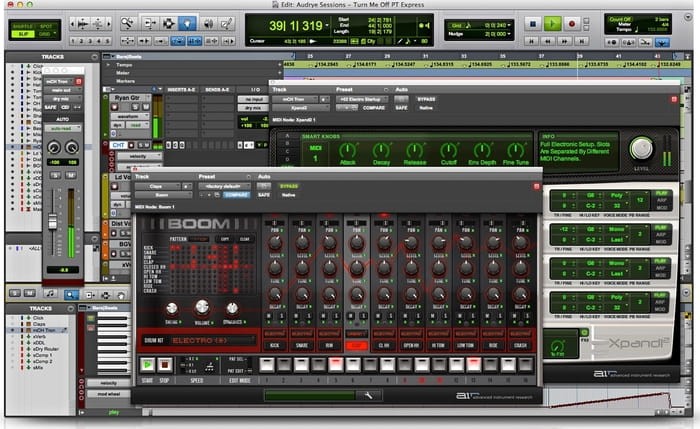Trigger Boom step pad 5
The height and width of the screenshot is (429, 700).
click(x=336, y=365)
